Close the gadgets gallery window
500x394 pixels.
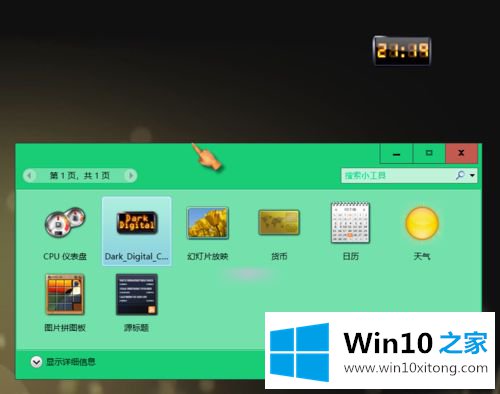[462, 153]
